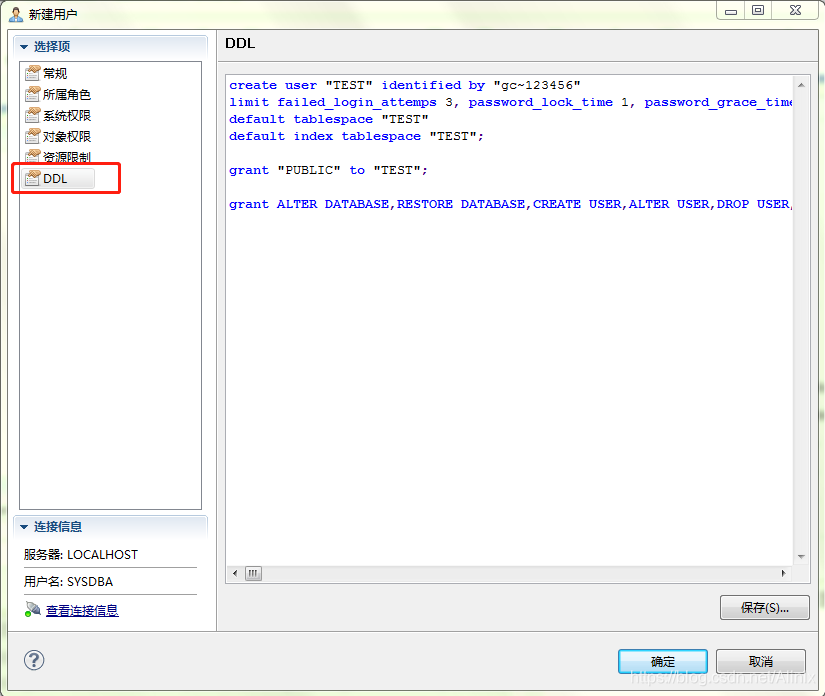Select the 对象权限 page
Screen dimensions: 825x696
[67, 136]
